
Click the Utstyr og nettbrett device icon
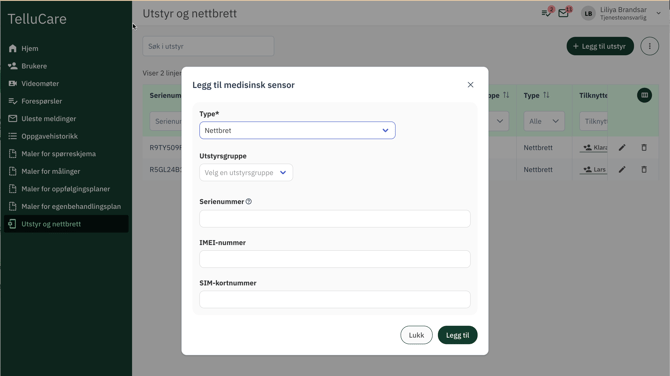[12, 224]
